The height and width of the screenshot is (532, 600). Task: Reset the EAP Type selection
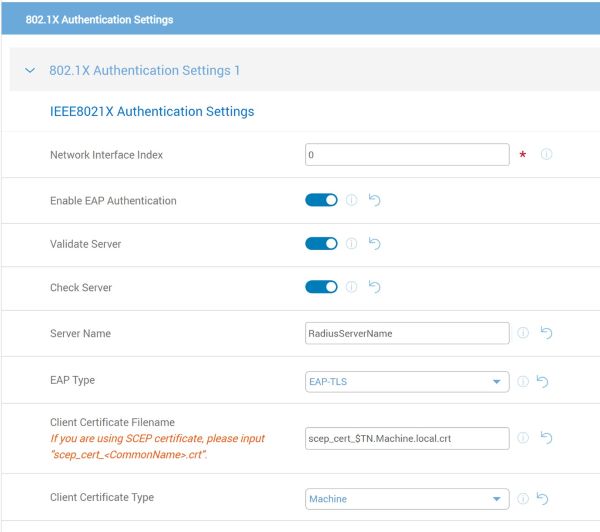545,381
